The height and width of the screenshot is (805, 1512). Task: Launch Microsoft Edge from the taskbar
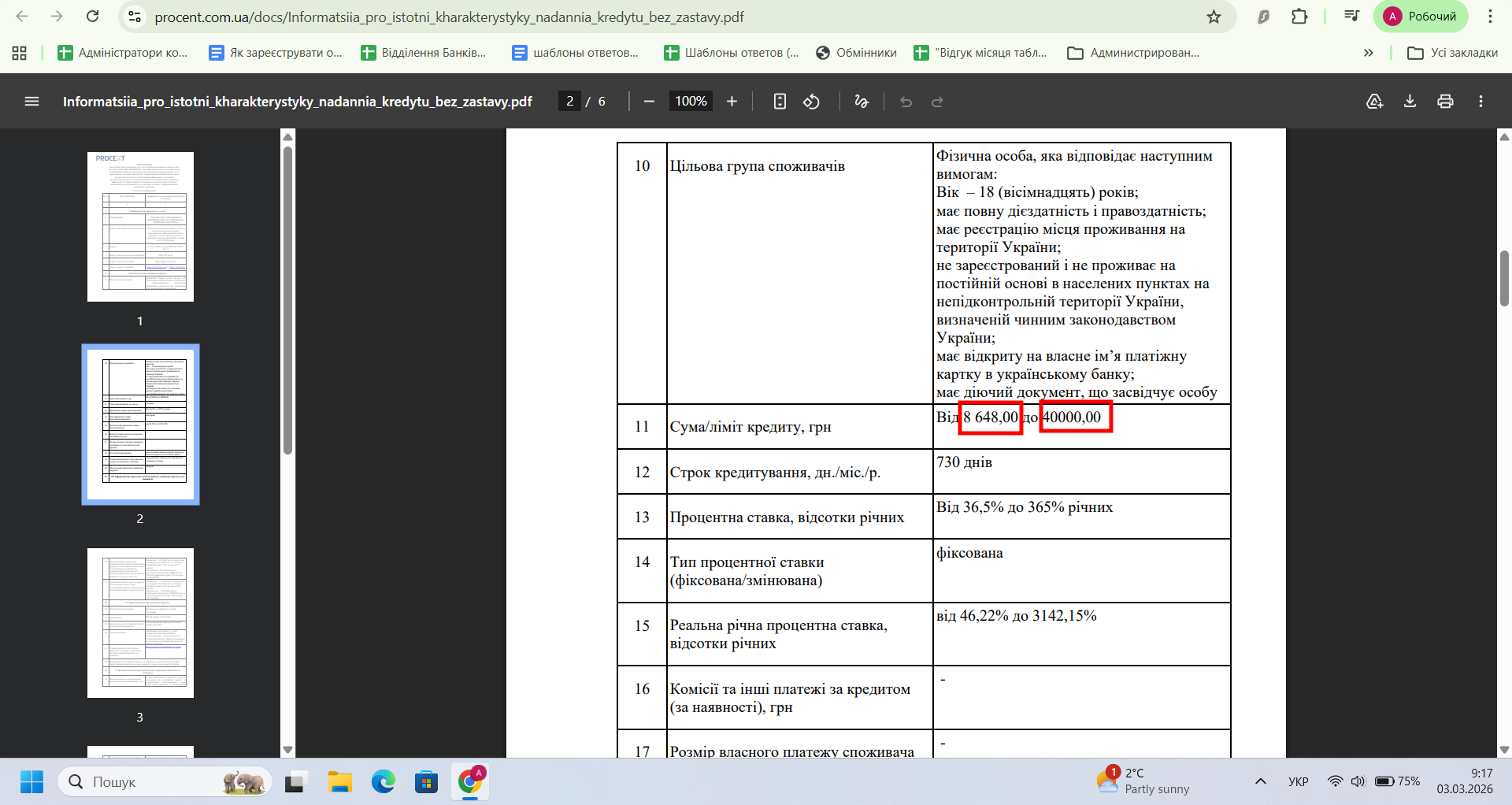tap(384, 782)
